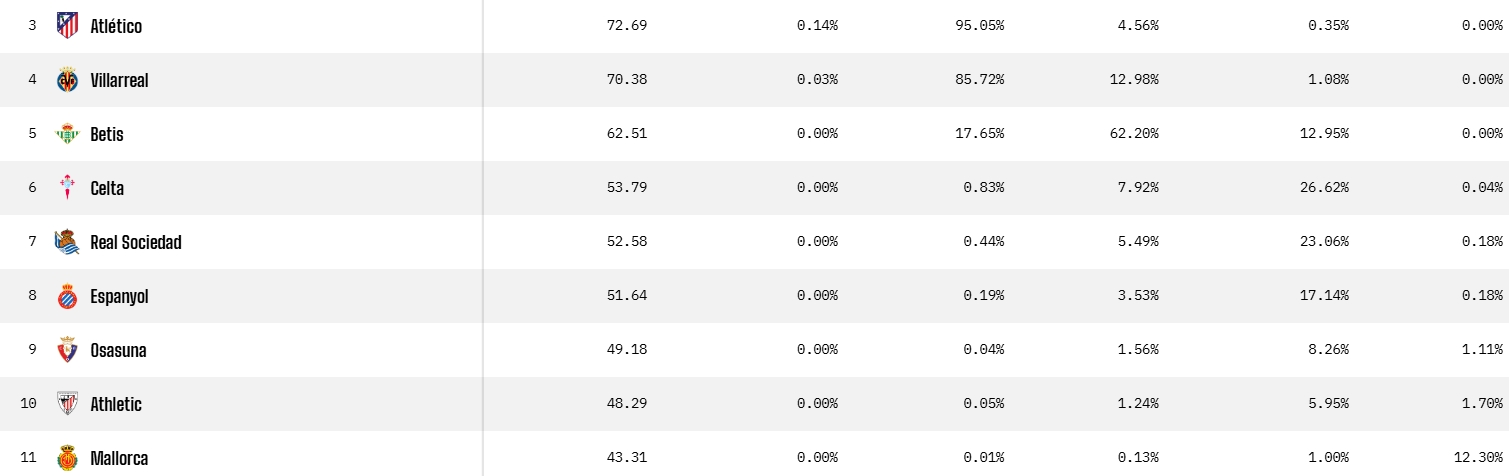Viewport: 1509px width, 476px height.
Task: Click Betis's 62.20% probability cell
Action: click(1134, 134)
